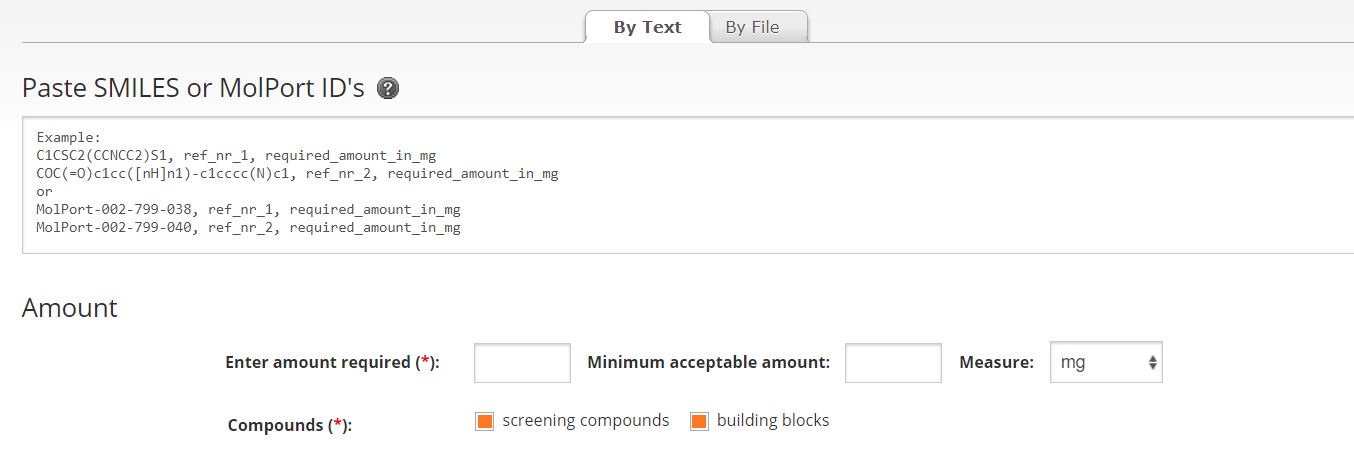Click the screening compounds label text
The image size is (1354, 453).
point(586,420)
